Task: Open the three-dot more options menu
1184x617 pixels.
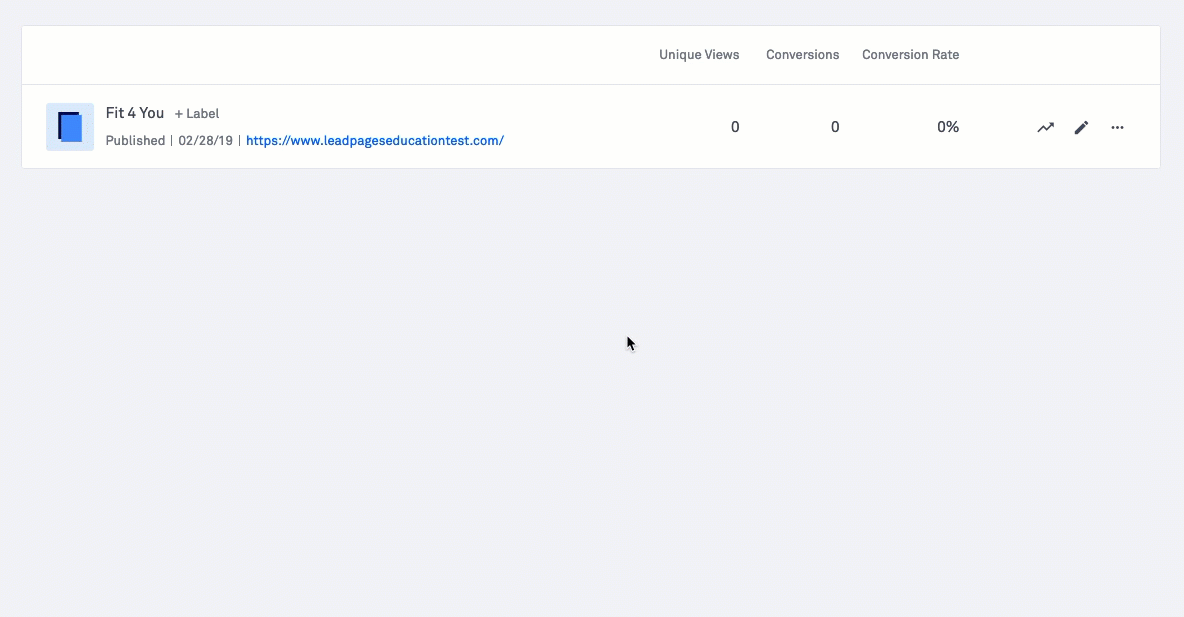Action: point(1118,128)
